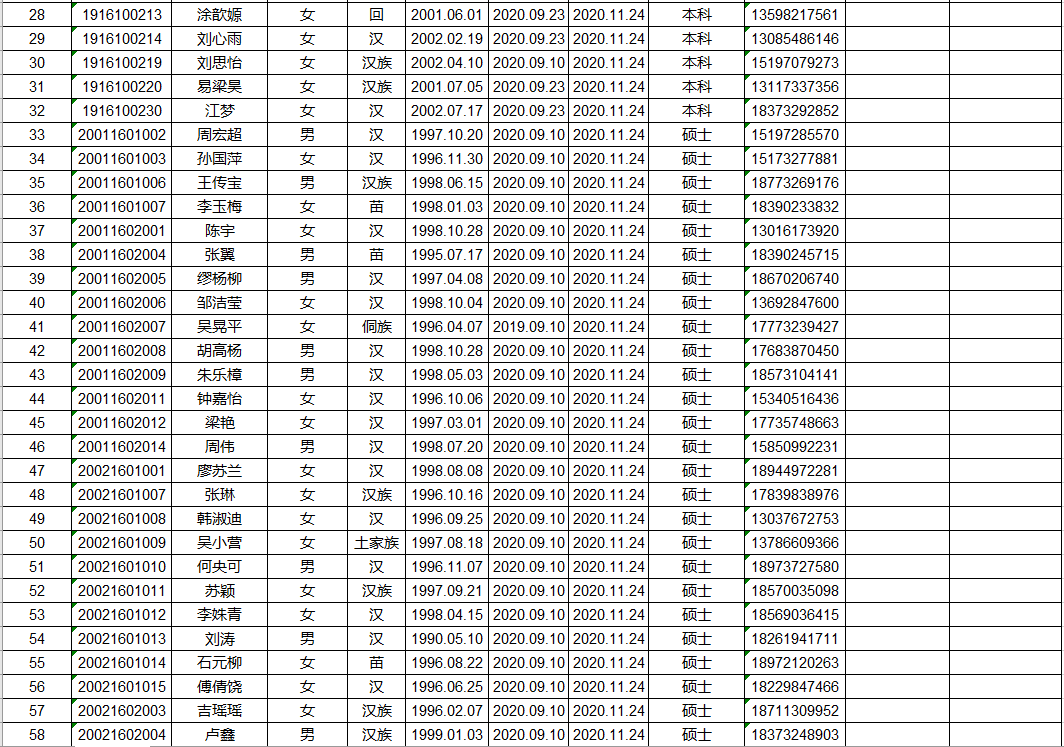This screenshot has height=747, width=1064.
Task: Select the name cell 孙国萍
Action: [x=219, y=159]
